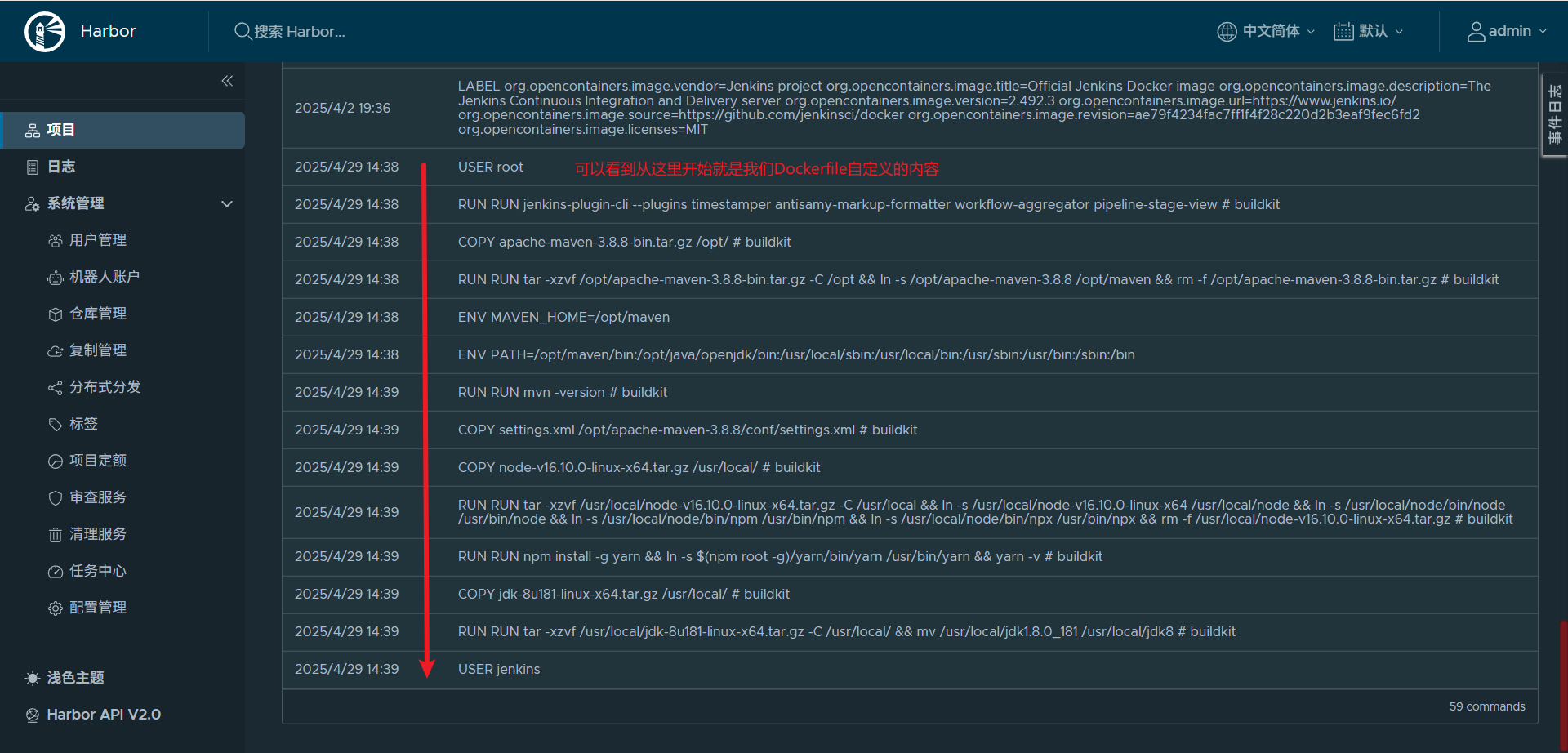Open 标签 labels page
Image resolution: width=1568 pixels, height=753 pixels.
click(x=83, y=424)
